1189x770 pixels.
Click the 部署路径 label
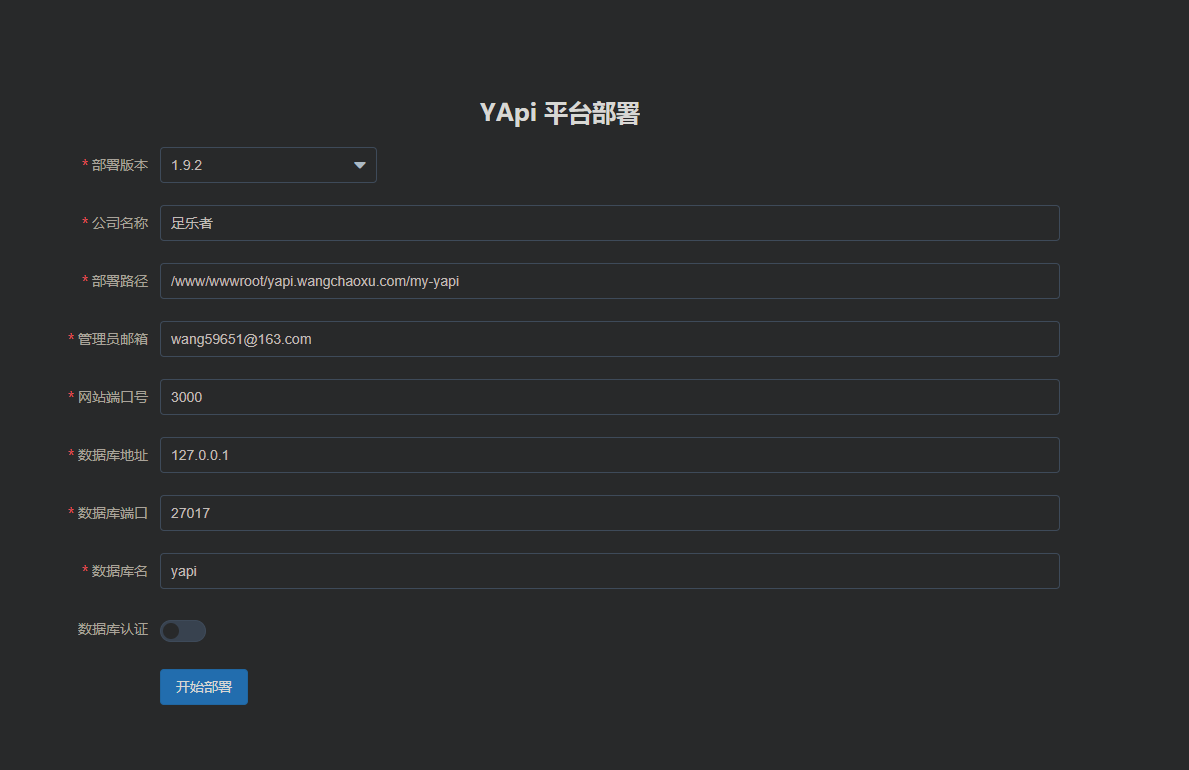[120, 281]
